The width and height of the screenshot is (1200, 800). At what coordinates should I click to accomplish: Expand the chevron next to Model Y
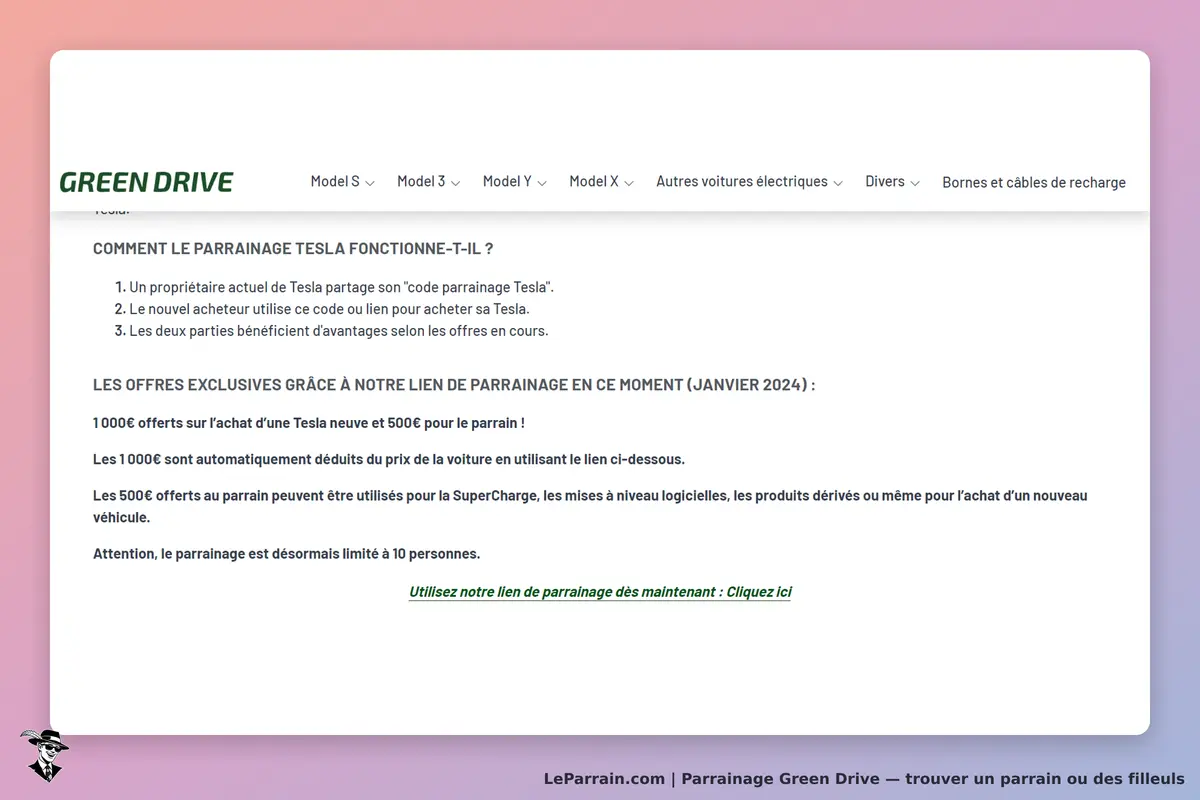[x=542, y=183]
